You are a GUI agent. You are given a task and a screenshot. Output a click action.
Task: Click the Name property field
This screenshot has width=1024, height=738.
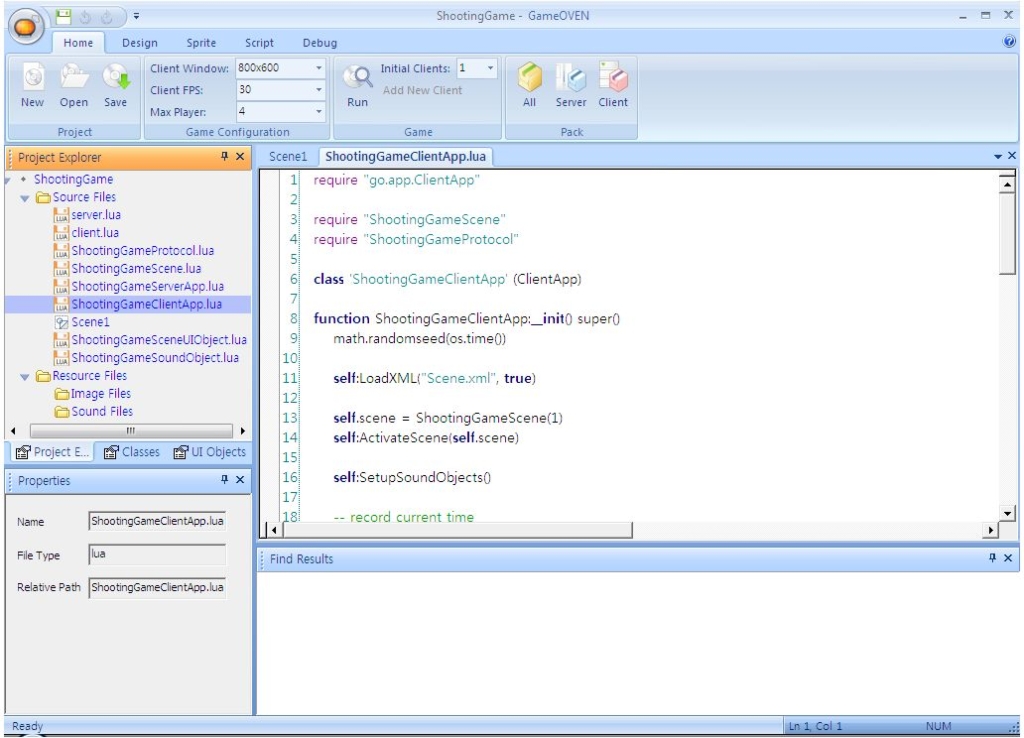(x=157, y=521)
